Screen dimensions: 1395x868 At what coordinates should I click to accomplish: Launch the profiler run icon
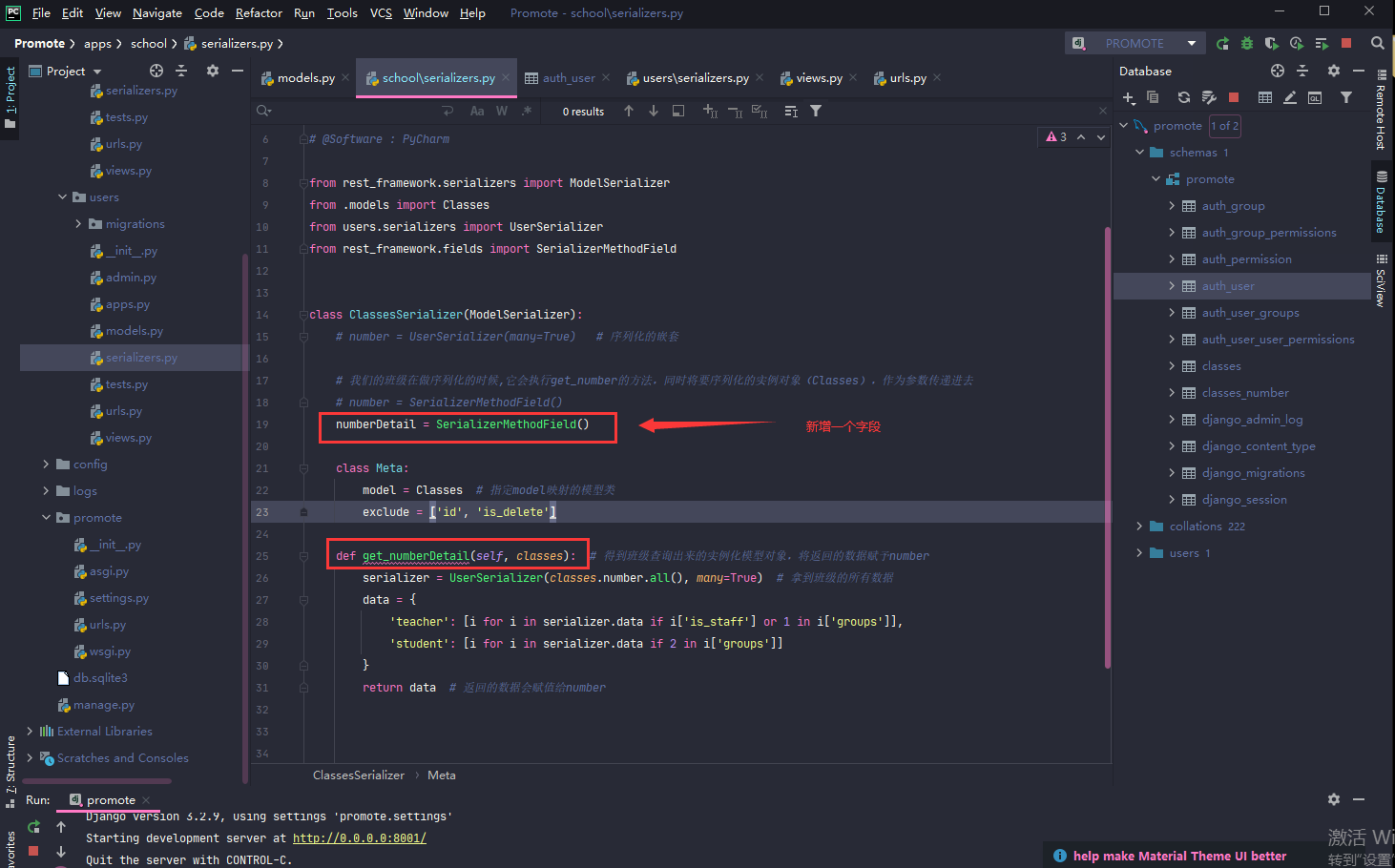click(1297, 43)
